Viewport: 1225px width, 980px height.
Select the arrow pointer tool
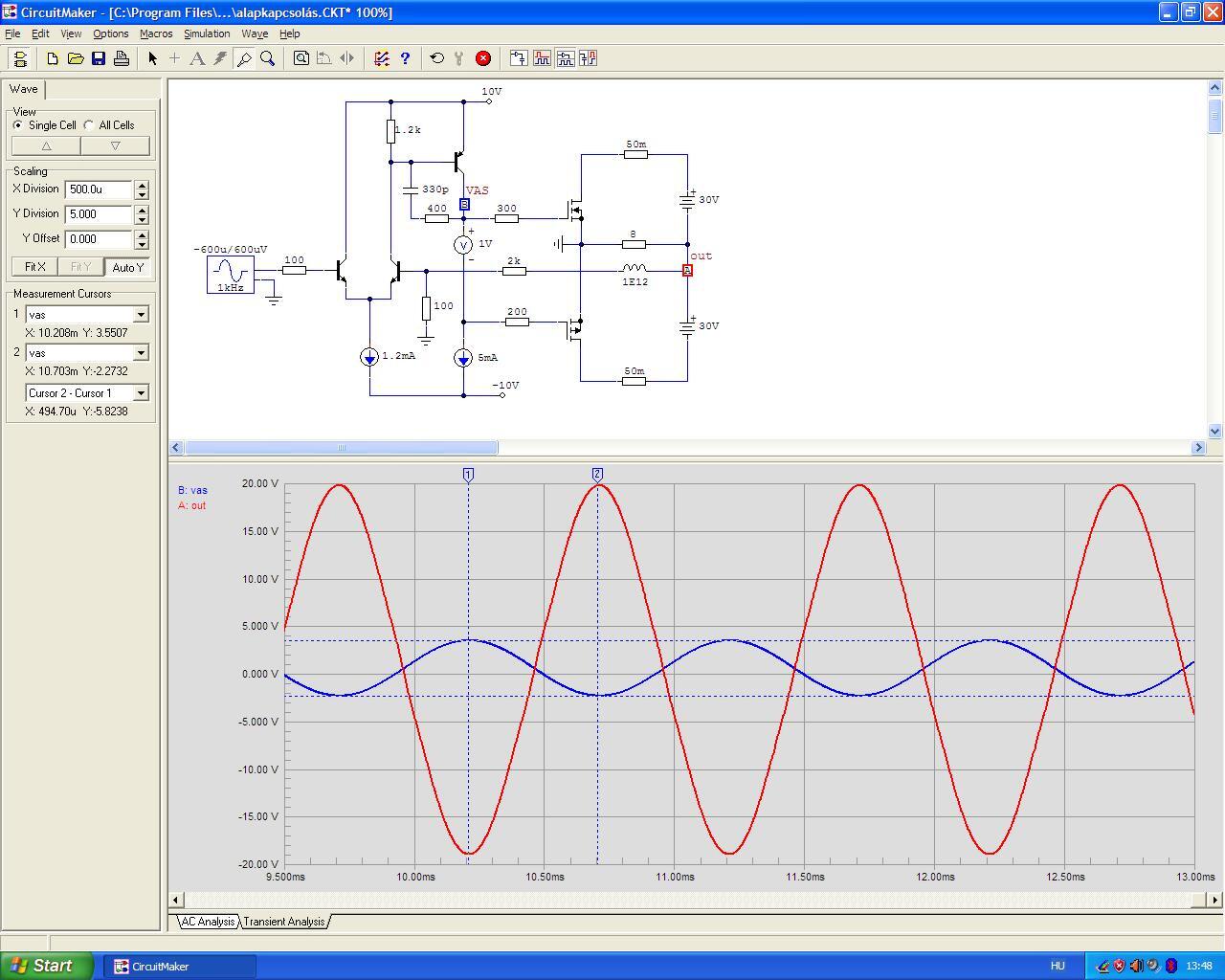152,58
